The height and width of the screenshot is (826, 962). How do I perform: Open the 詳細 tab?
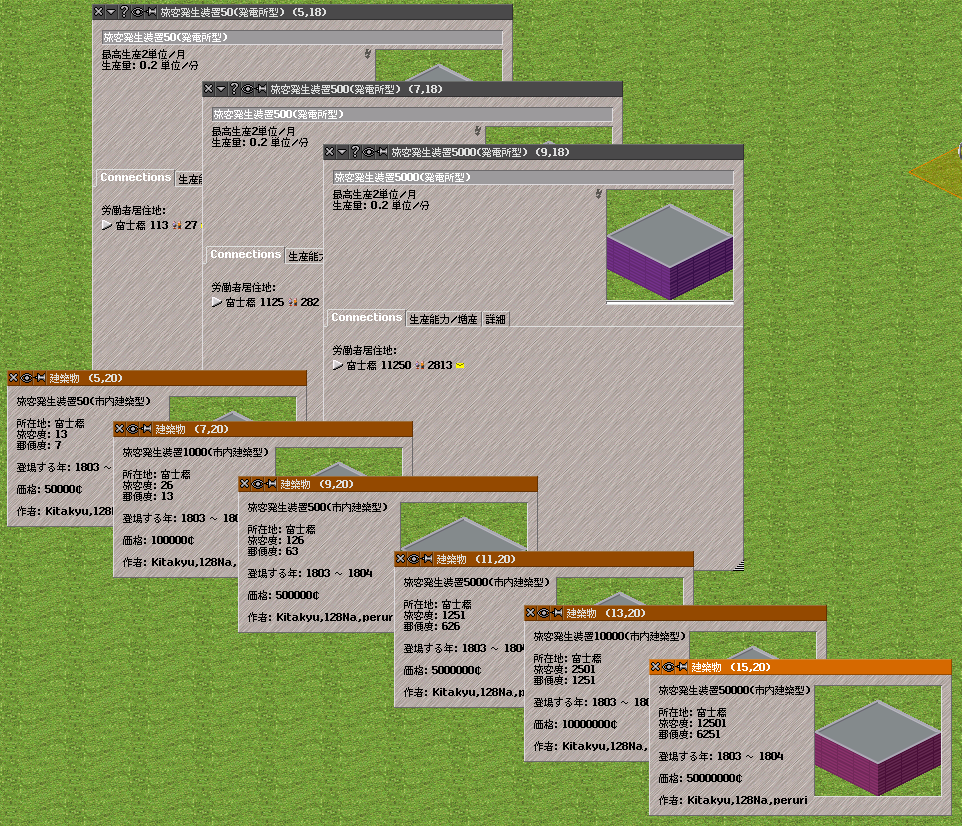pyautogui.click(x=496, y=319)
